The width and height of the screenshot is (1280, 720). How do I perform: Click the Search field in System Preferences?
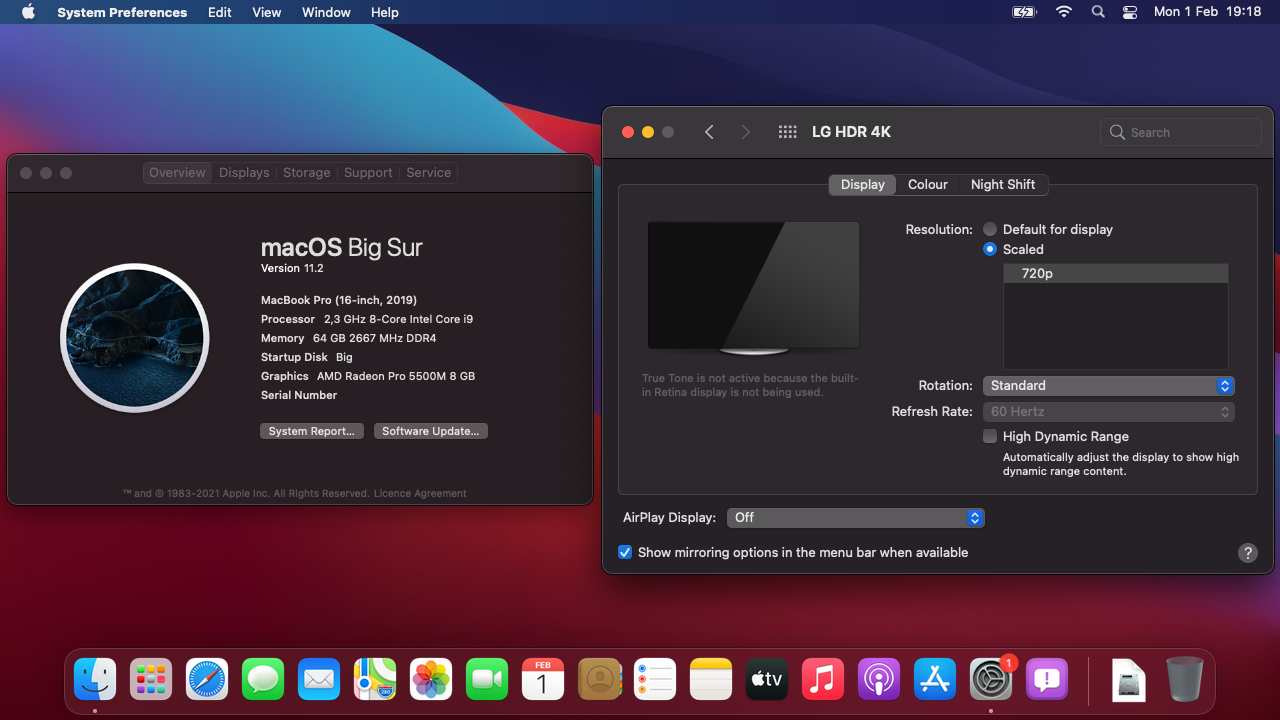[1181, 132]
